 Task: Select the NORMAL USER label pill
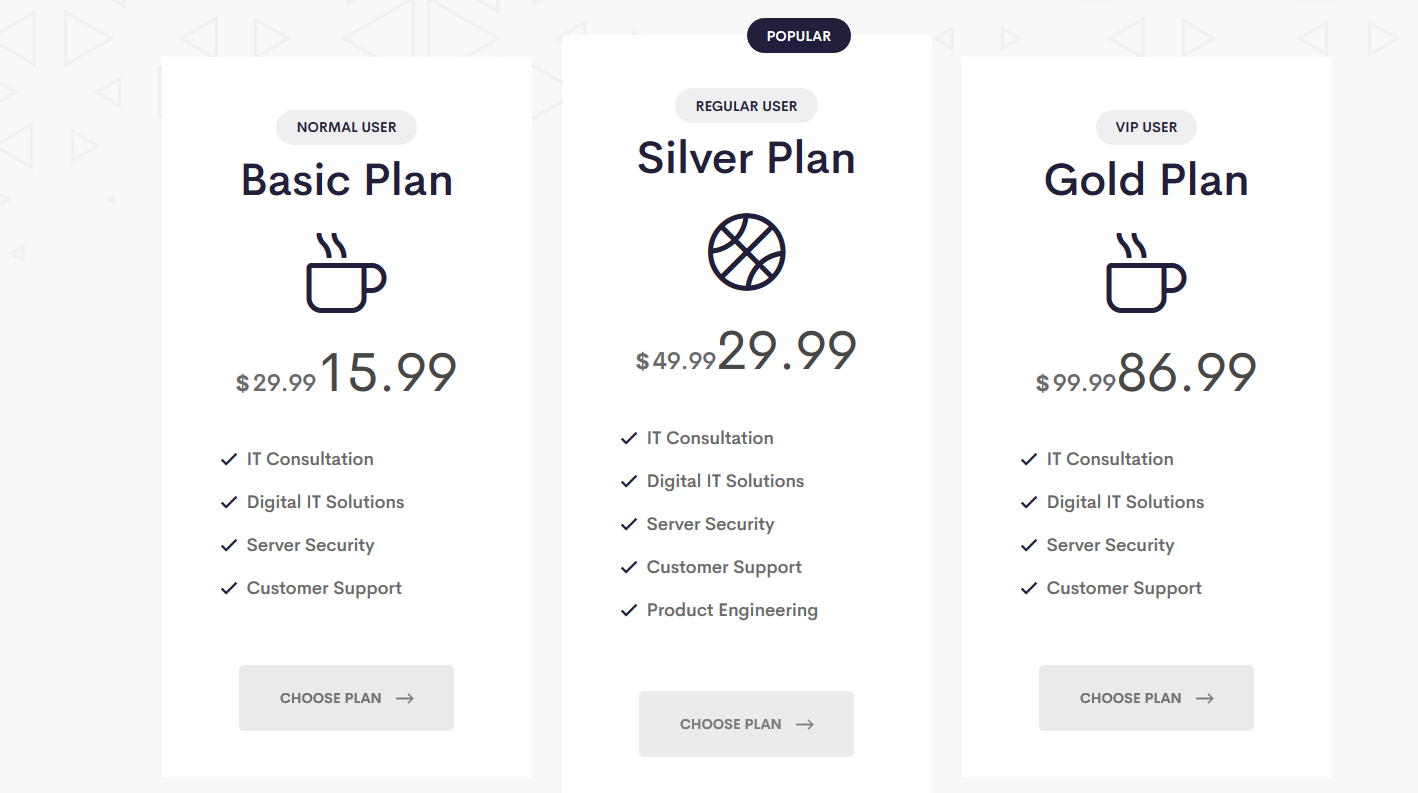tap(347, 127)
